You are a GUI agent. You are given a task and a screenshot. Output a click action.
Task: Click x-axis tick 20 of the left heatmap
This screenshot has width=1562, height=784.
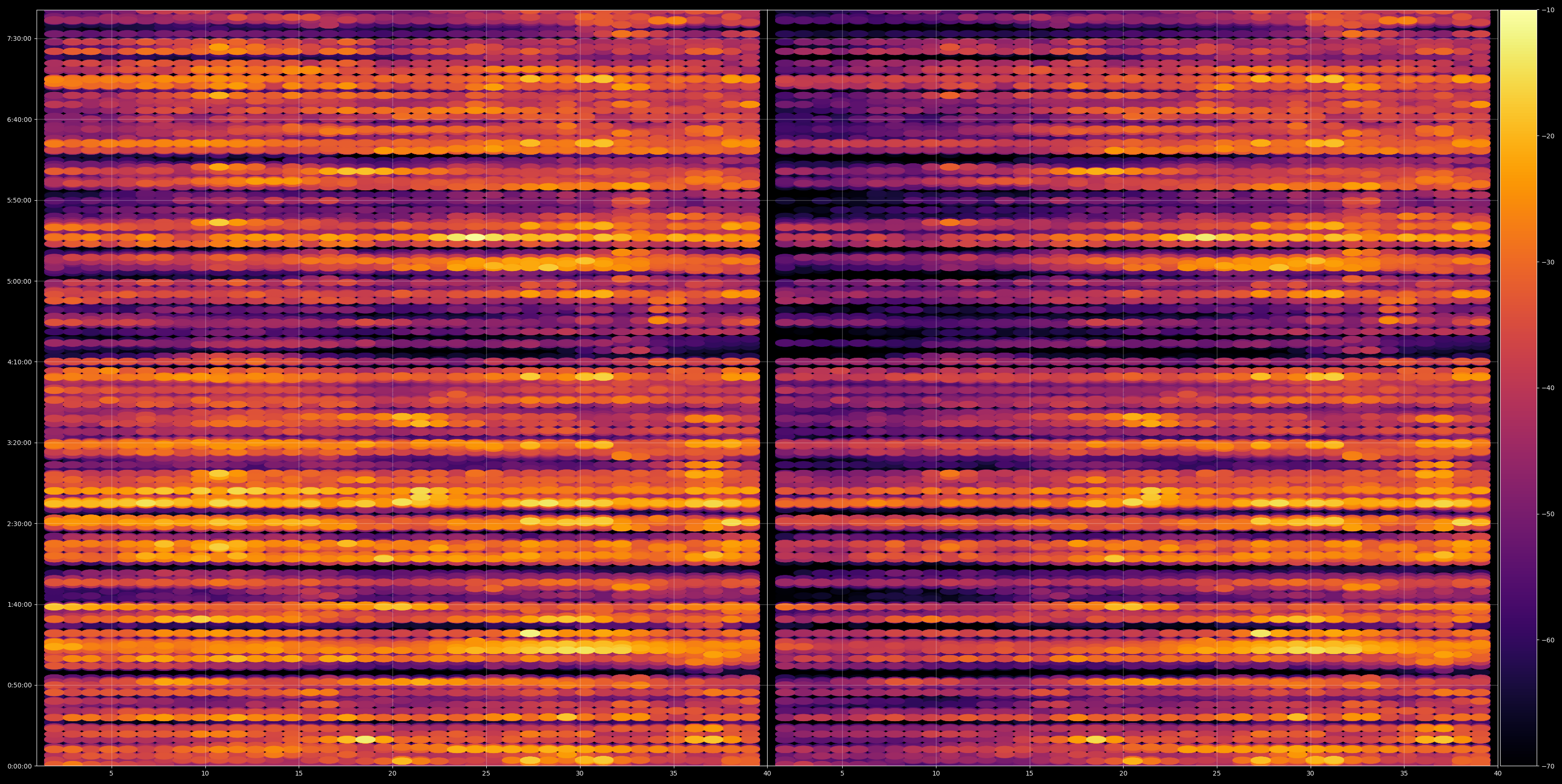392,774
